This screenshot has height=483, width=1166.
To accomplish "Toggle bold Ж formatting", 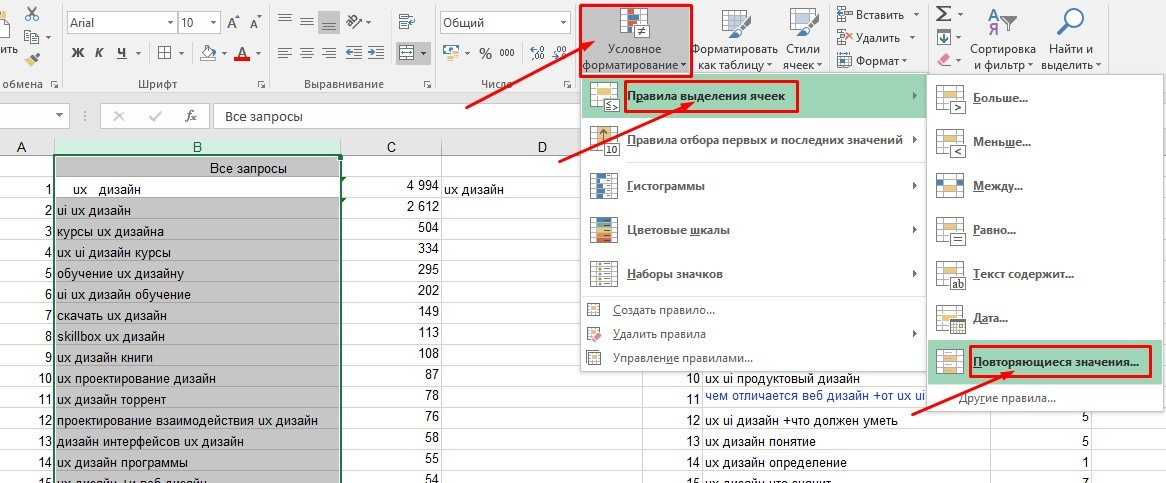I will pyautogui.click(x=77, y=52).
